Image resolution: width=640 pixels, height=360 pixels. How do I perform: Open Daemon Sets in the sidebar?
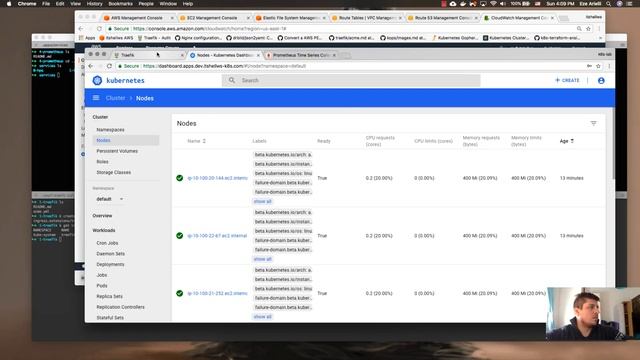click(111, 253)
